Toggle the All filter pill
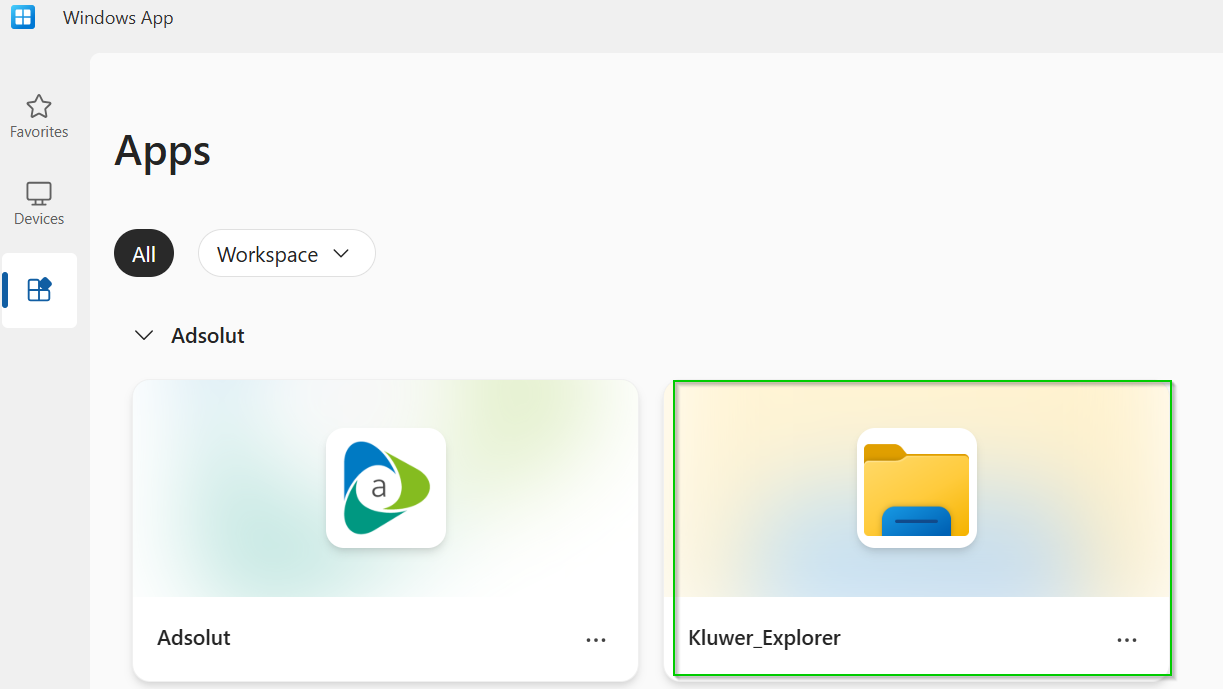1223x689 pixels. (144, 254)
